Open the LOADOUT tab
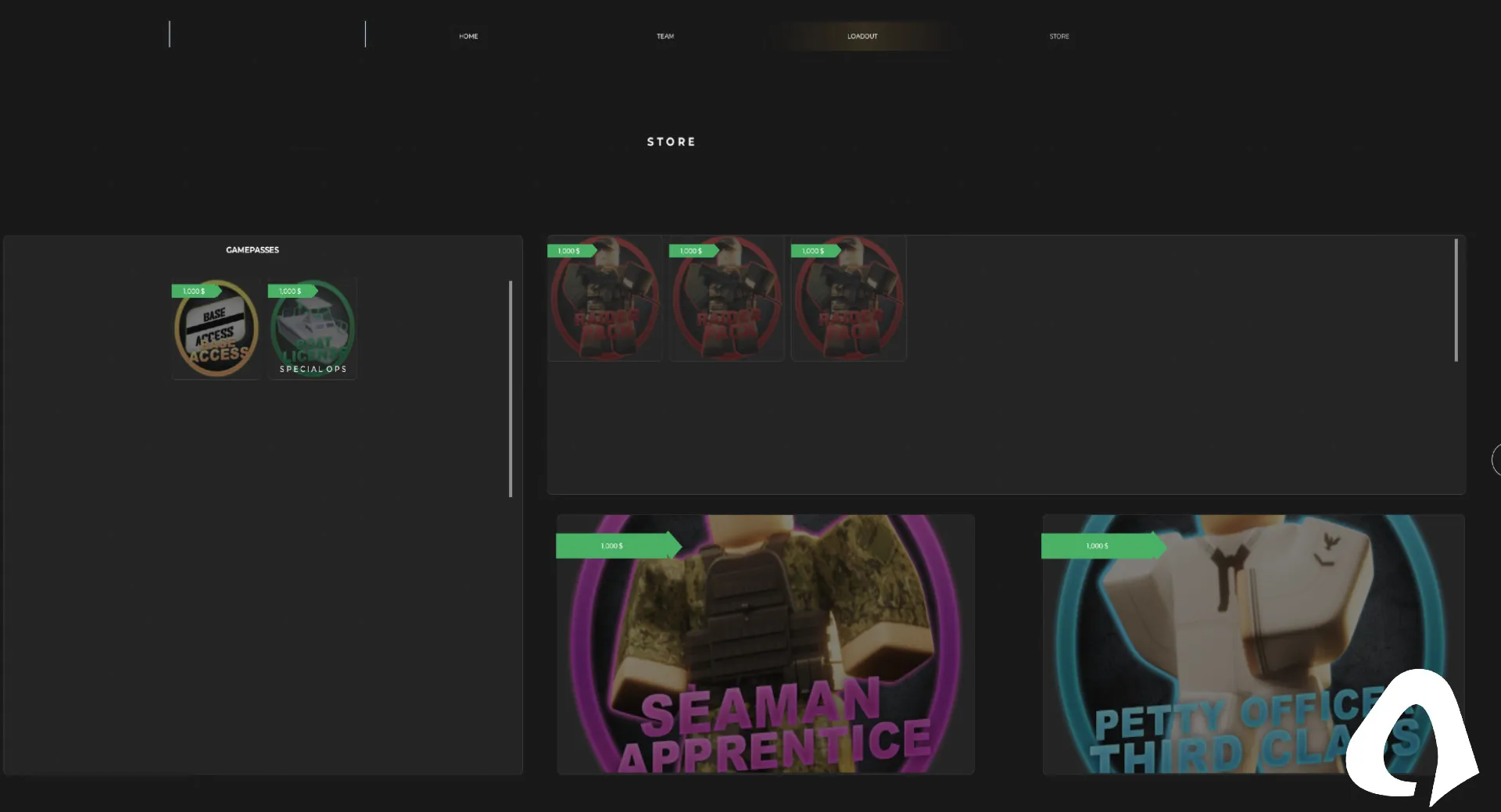The width and height of the screenshot is (1501, 812). coord(862,36)
